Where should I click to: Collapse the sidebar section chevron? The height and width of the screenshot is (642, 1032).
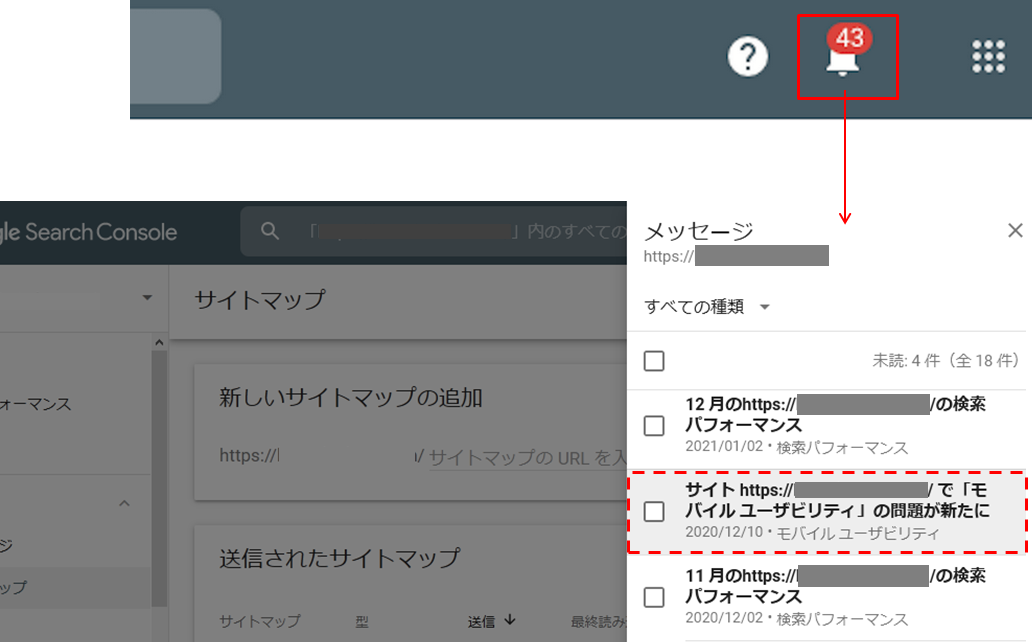[124, 504]
